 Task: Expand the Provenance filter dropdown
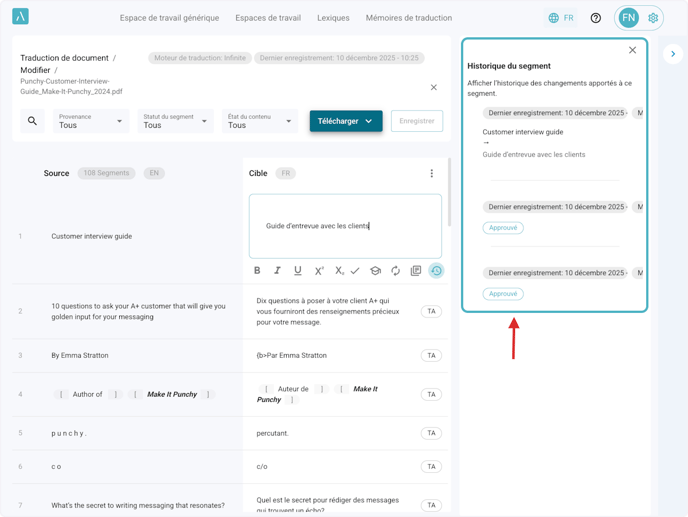(91, 121)
